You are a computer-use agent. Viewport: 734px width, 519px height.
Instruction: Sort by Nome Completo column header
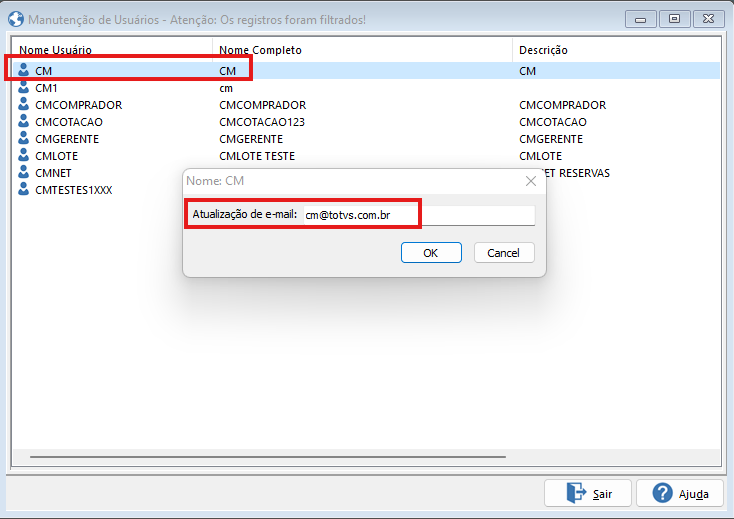[x=260, y=50]
